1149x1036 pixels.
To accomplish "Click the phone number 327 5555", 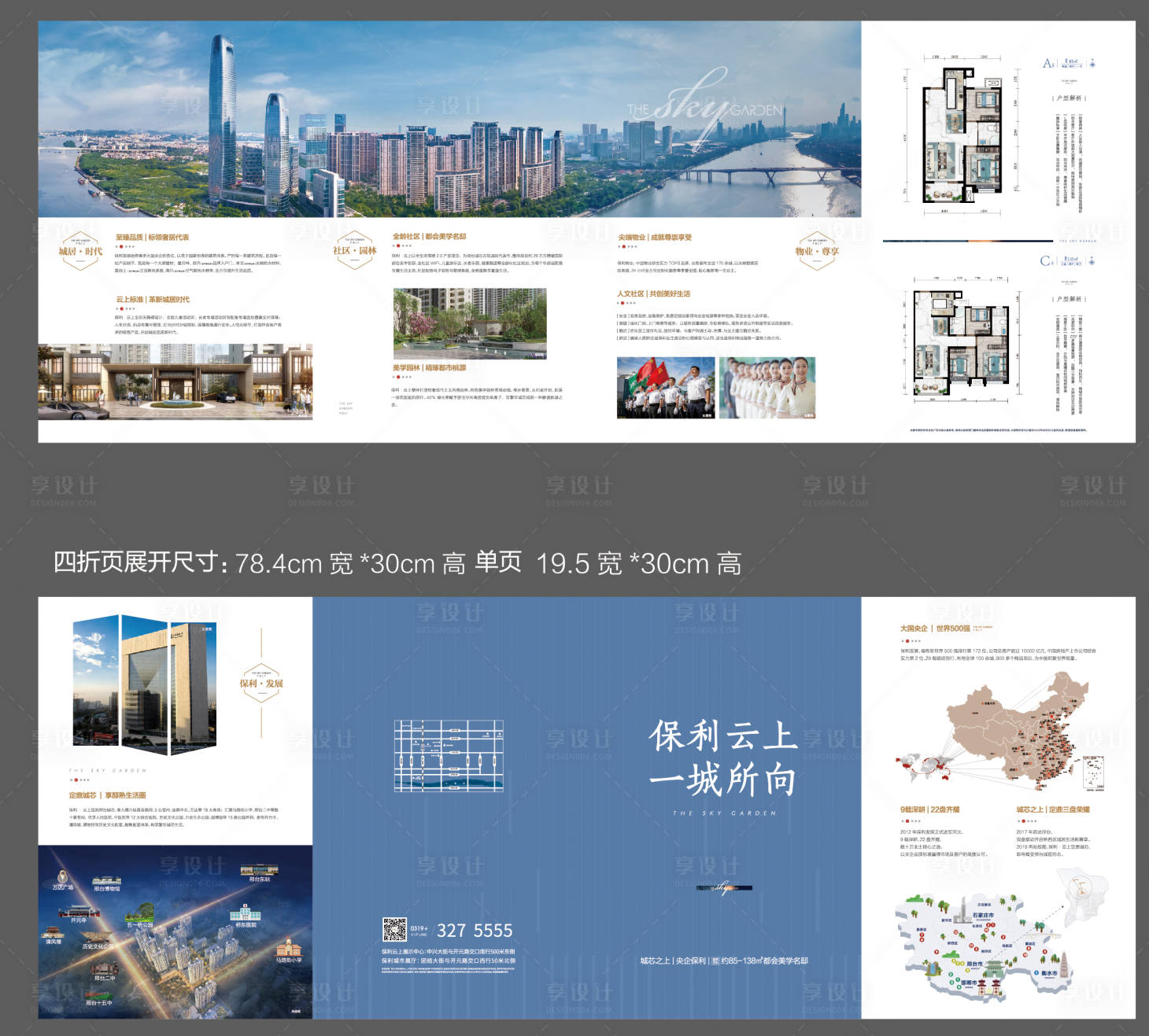I will (x=475, y=931).
